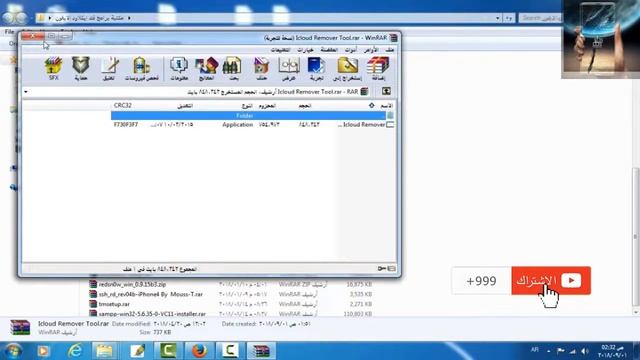The height and width of the screenshot is (360, 640).
Task: Click the volume speaker tray icon
Action: coord(585,351)
